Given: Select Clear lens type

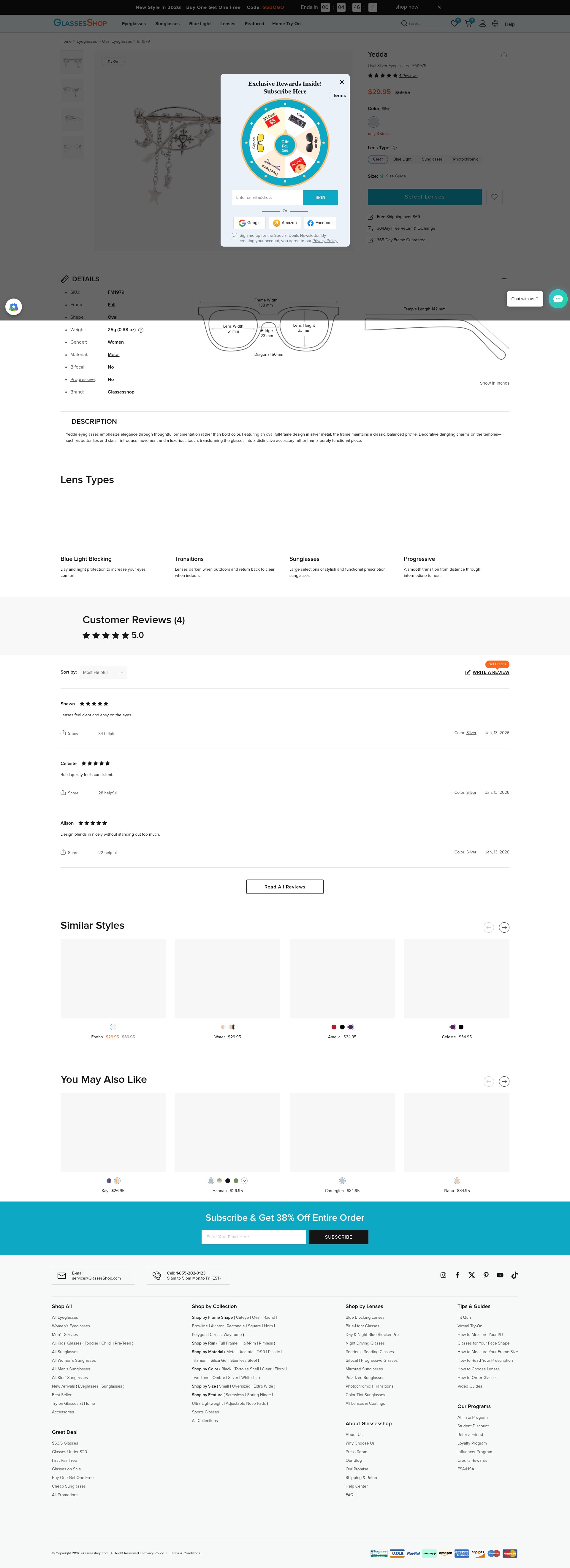Looking at the screenshot, I should pos(378,159).
